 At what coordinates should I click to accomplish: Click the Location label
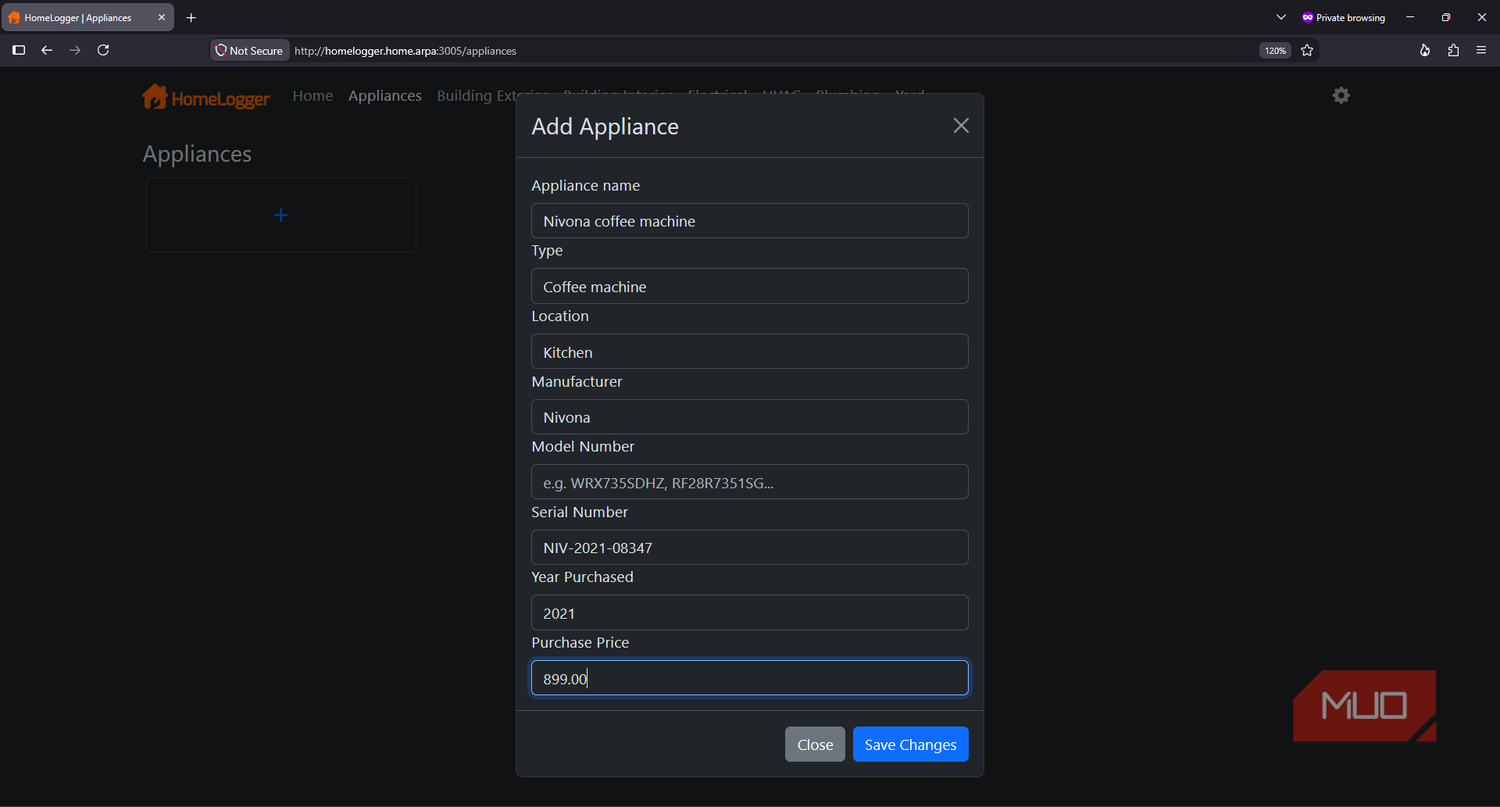click(560, 316)
